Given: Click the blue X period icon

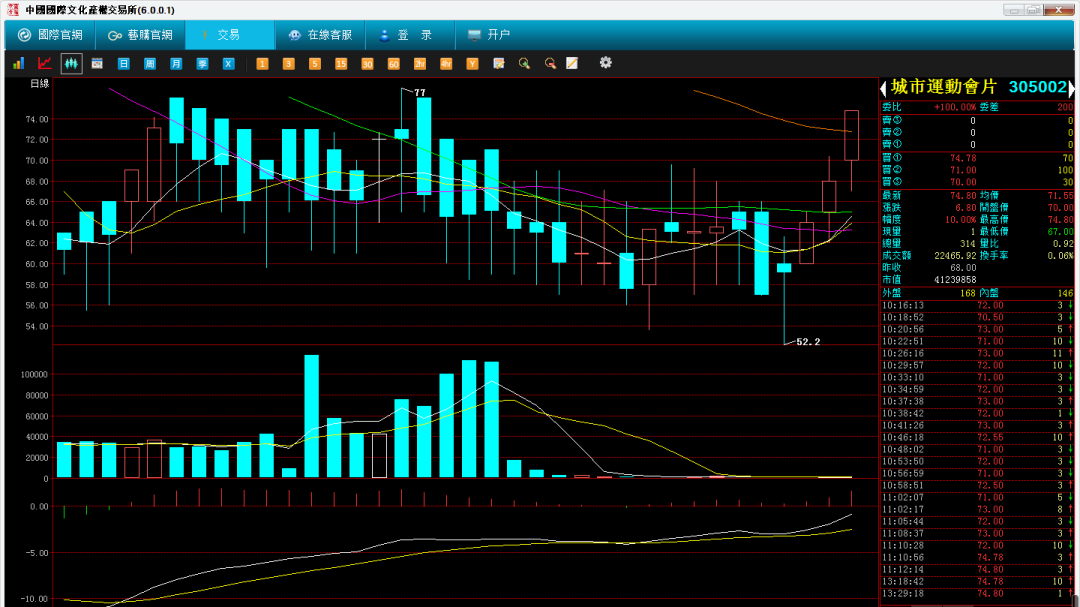Looking at the screenshot, I should (228, 63).
